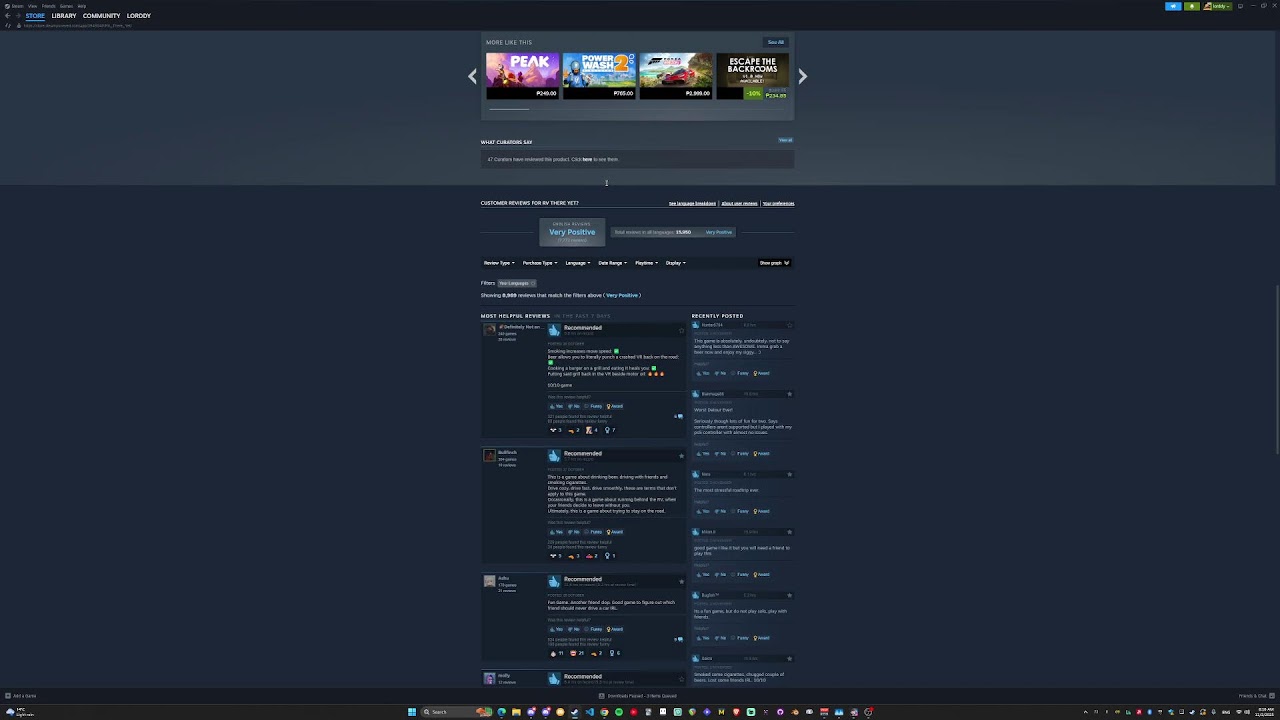Open the PowerWash Simulator 2 thumbnail
The width and height of the screenshot is (1280, 720).
599,70
